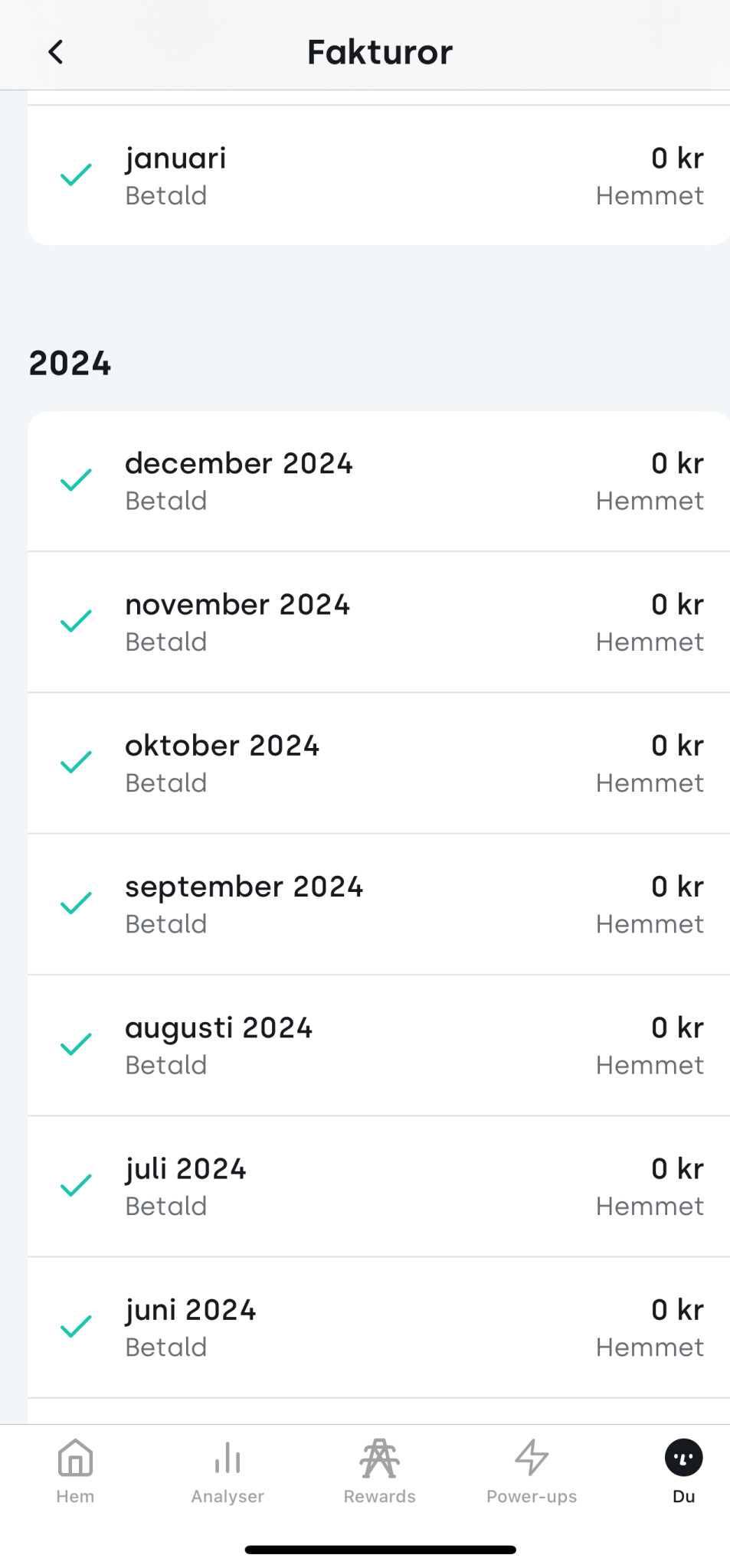Tap the green checkmark beside december 2024
Image resolution: width=730 pixels, height=1568 pixels.
[x=77, y=480]
